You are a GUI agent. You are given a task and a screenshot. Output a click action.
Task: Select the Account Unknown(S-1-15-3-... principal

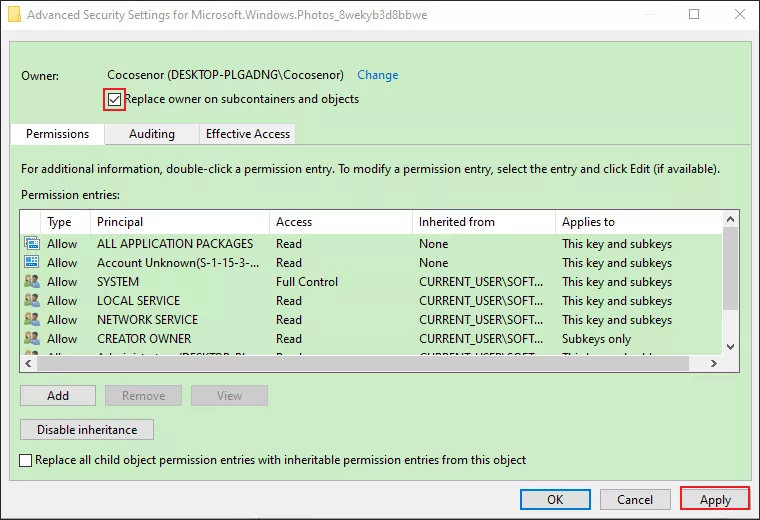click(x=178, y=263)
